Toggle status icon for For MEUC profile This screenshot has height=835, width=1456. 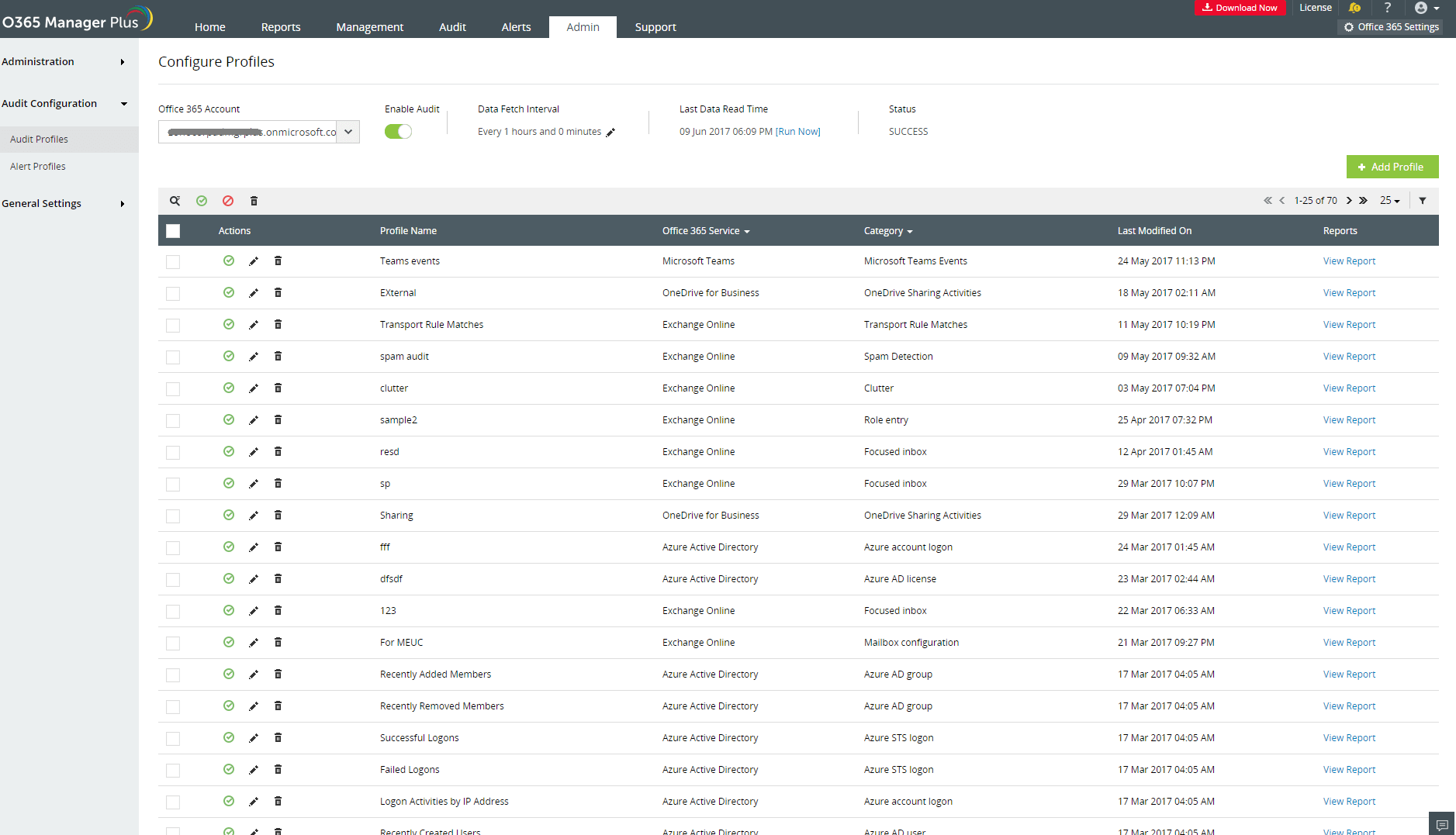pos(229,642)
